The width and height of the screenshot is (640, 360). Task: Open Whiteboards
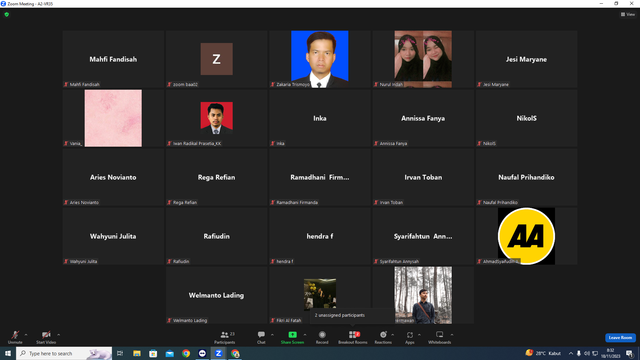point(440,337)
